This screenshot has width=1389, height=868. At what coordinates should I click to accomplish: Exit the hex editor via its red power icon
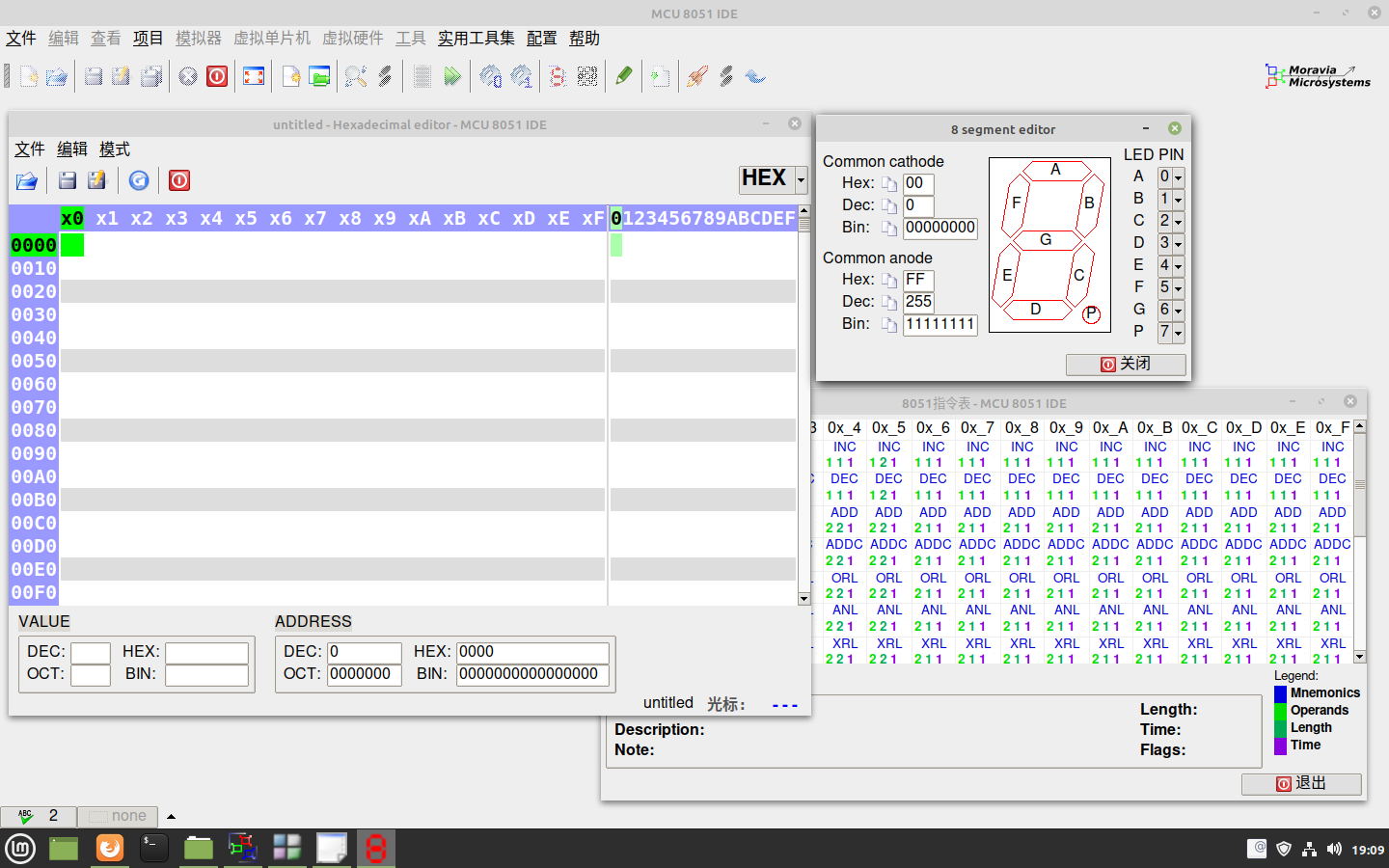click(x=178, y=180)
